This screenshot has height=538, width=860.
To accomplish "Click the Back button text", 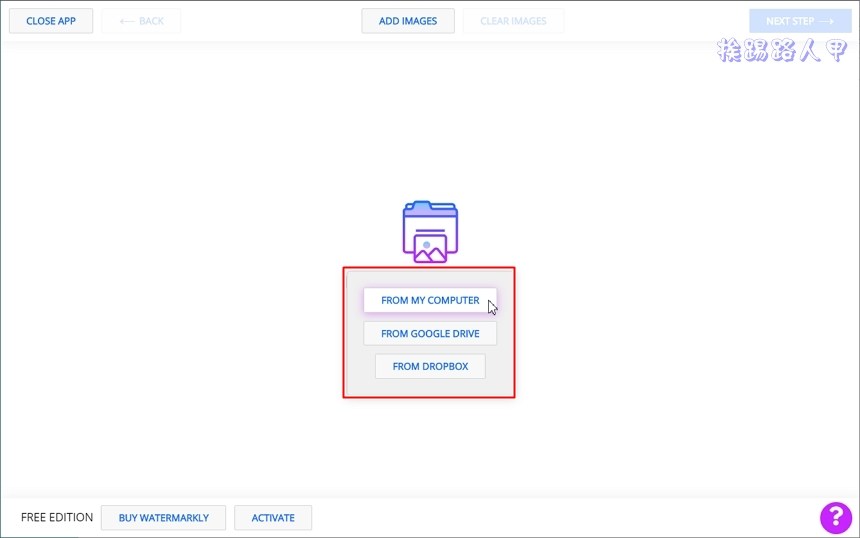I will point(152,21).
